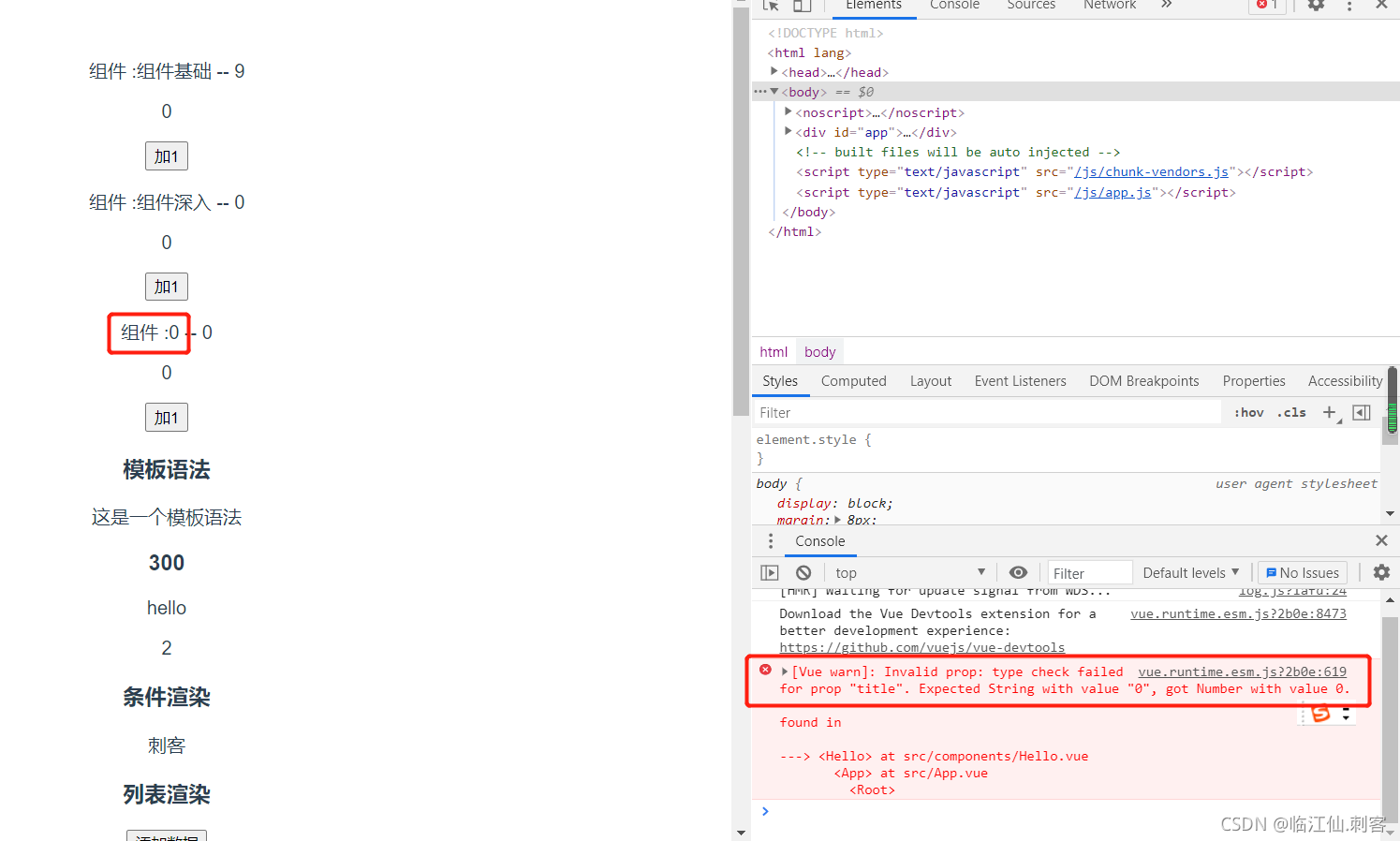The width and height of the screenshot is (1400, 841).
Task: Click the web page vertical scrollbar thumb
Action: tap(741, 214)
